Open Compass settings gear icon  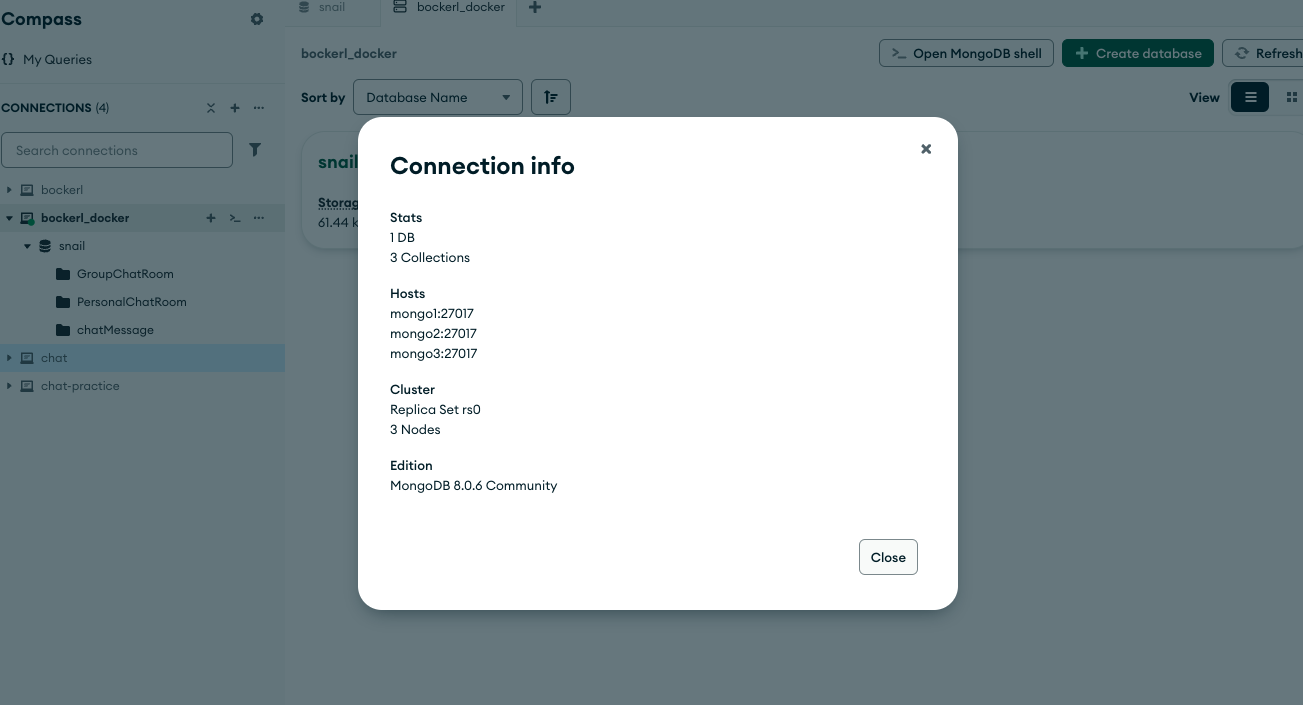pos(257,19)
